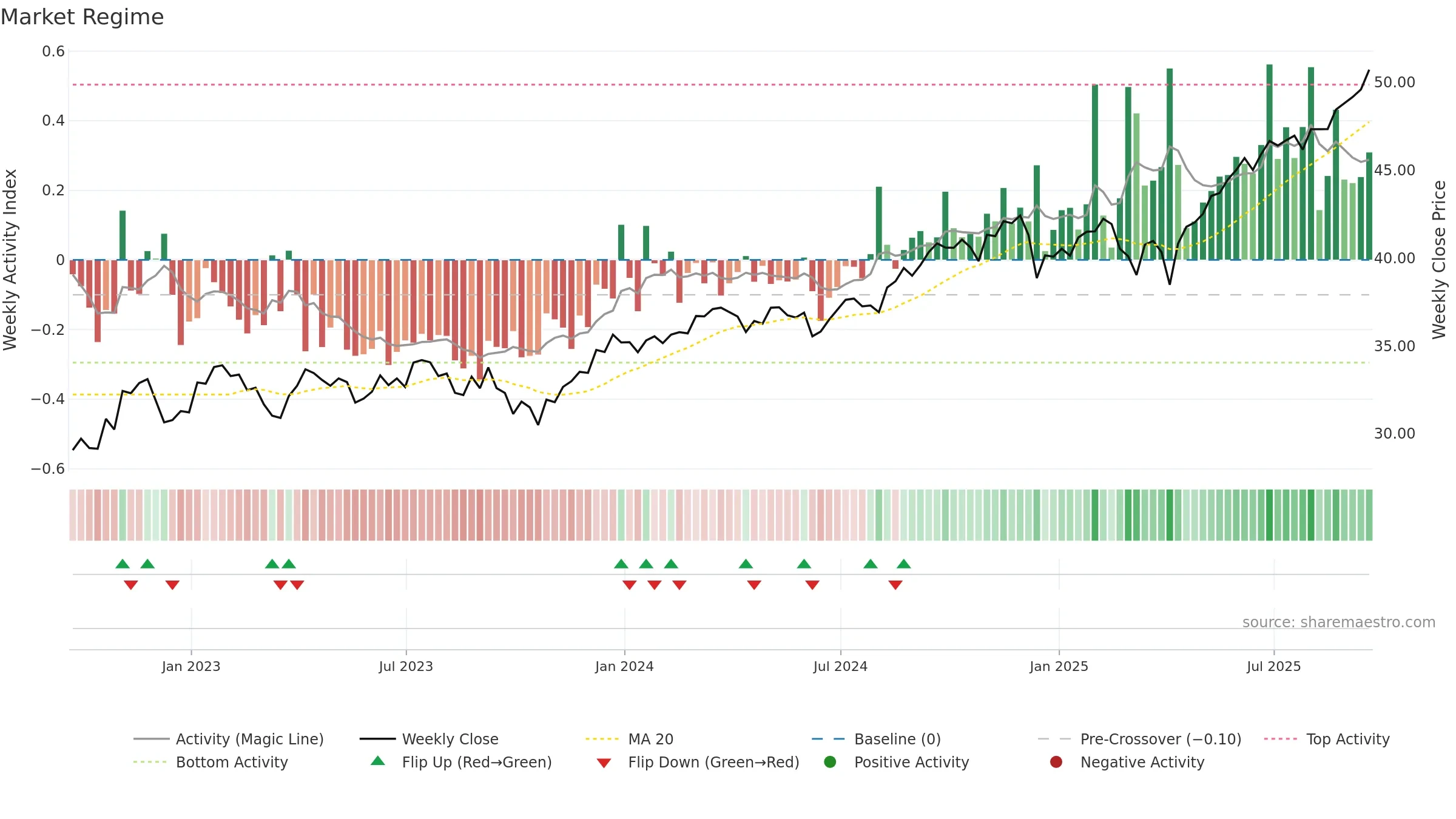Viewport: 1456px width, 819px height.
Task: Click the green Flip Up triangle in legend
Action: pyautogui.click(x=378, y=761)
